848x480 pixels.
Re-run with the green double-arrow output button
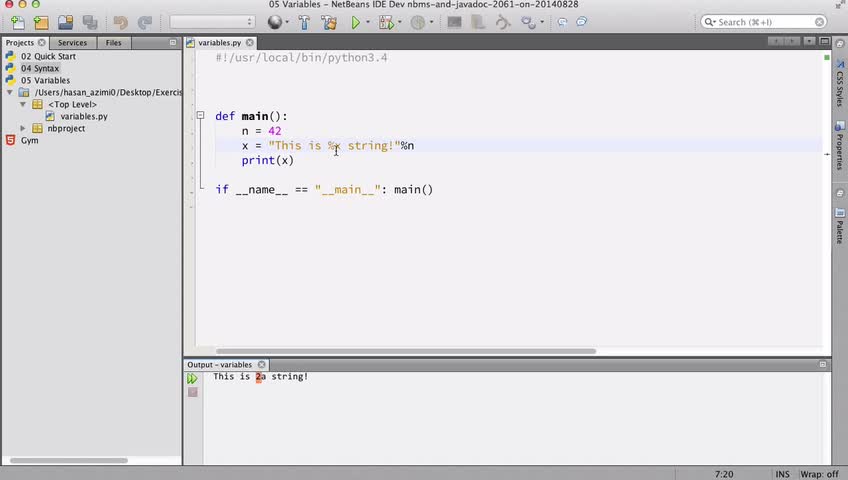pos(193,378)
